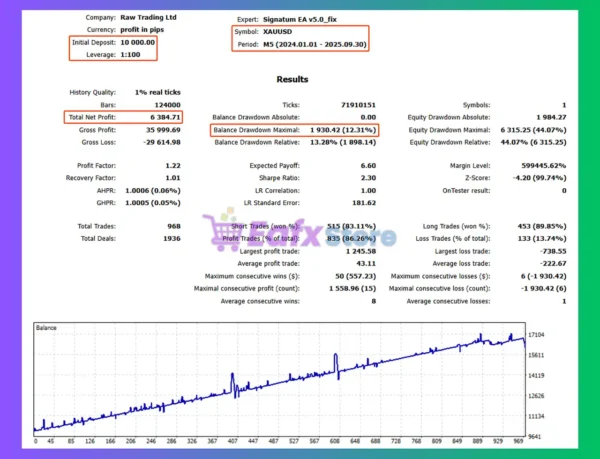Click Balance Drawdown Maximal value 1 930.42 (12.31%)
This screenshot has height=459, width=600.
coord(343,130)
